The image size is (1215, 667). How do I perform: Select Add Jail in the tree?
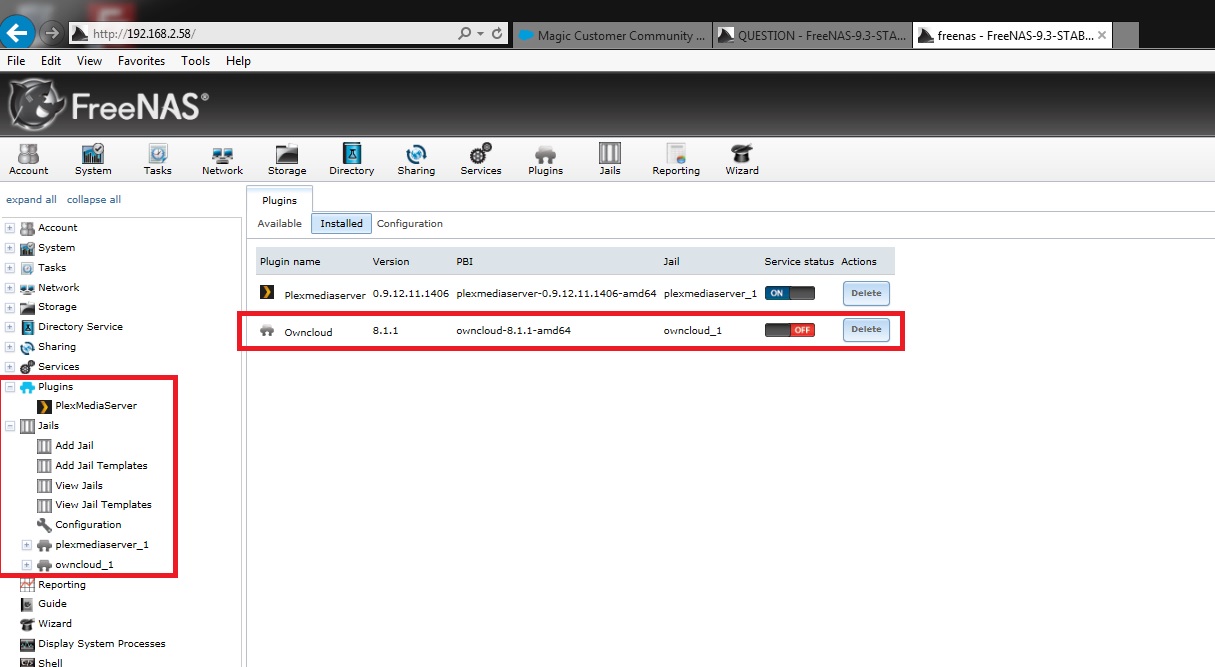pyautogui.click(x=74, y=446)
